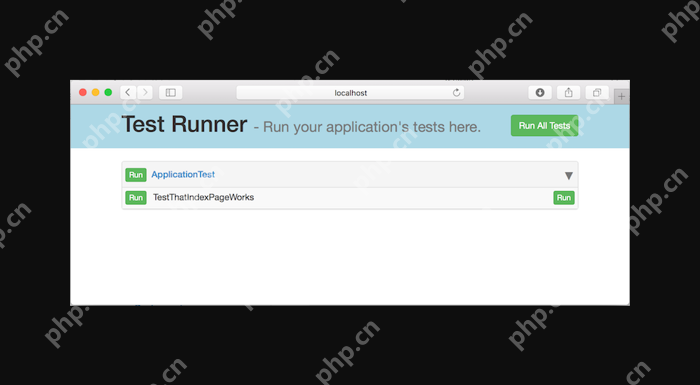This screenshot has height=385, width=700.
Task: Minimize the window with yellow button
Action: [x=95, y=92]
